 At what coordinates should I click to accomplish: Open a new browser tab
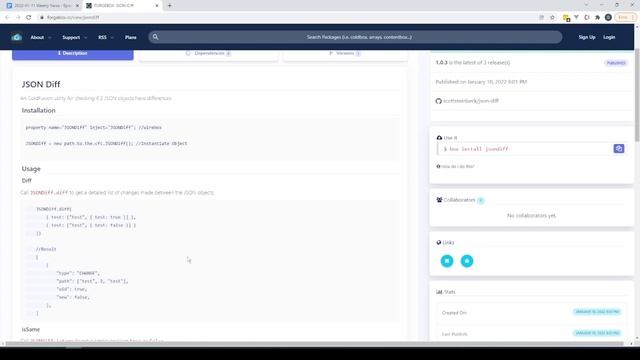click(x=169, y=6)
